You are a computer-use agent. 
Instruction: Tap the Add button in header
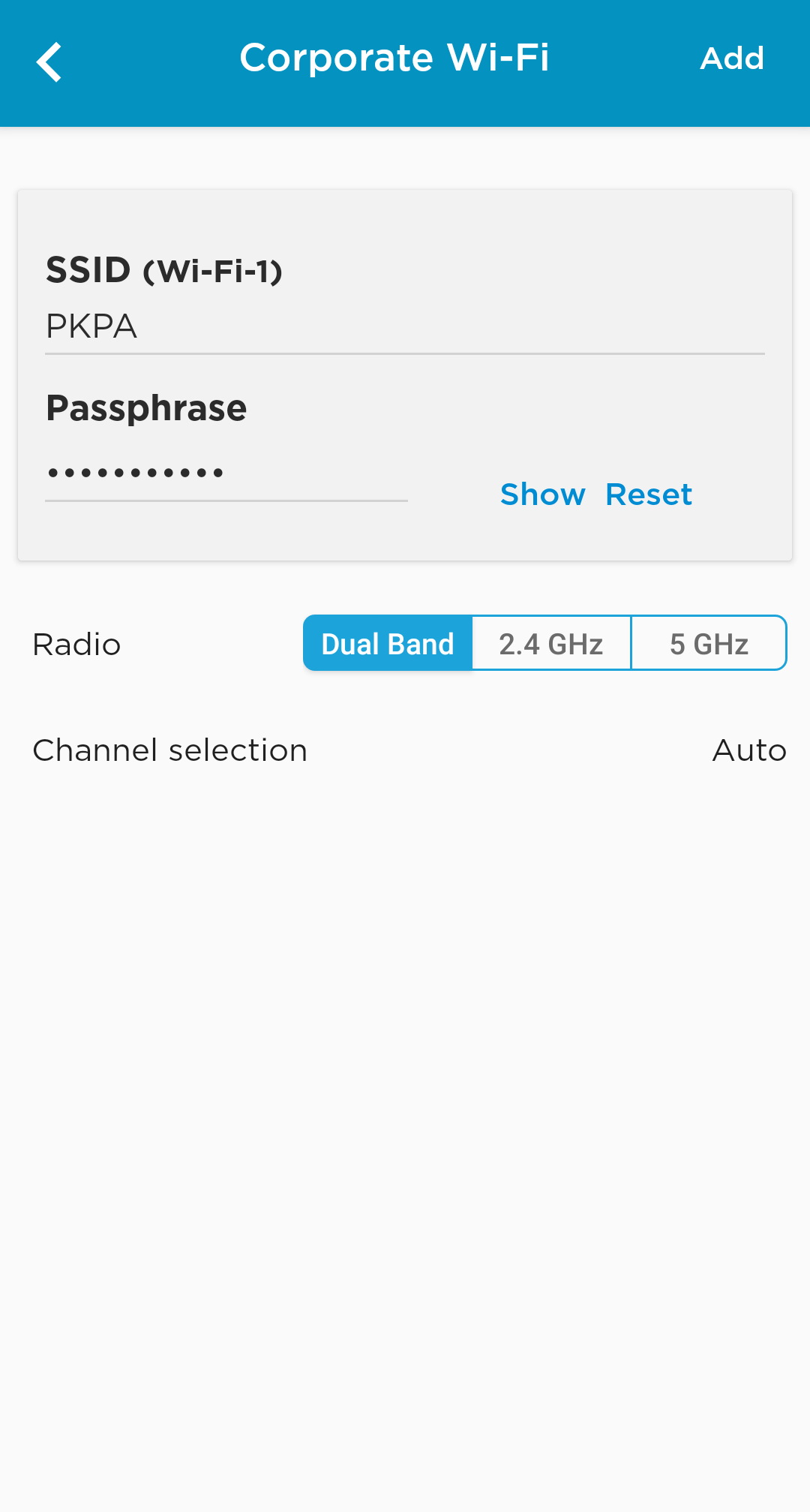731,59
